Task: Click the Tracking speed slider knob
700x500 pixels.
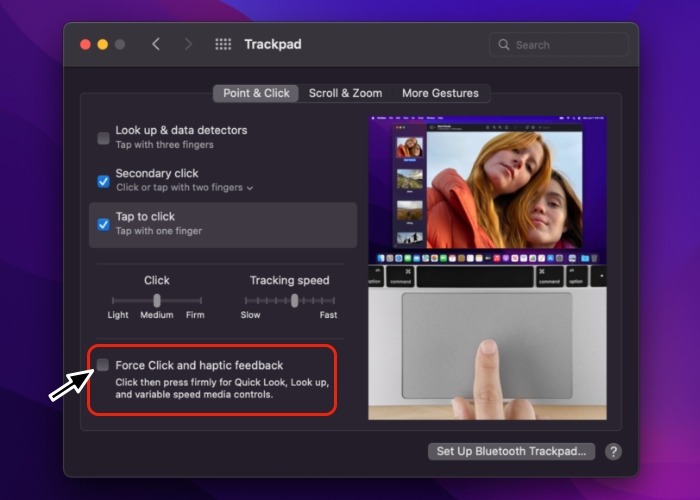Action: tap(294, 300)
